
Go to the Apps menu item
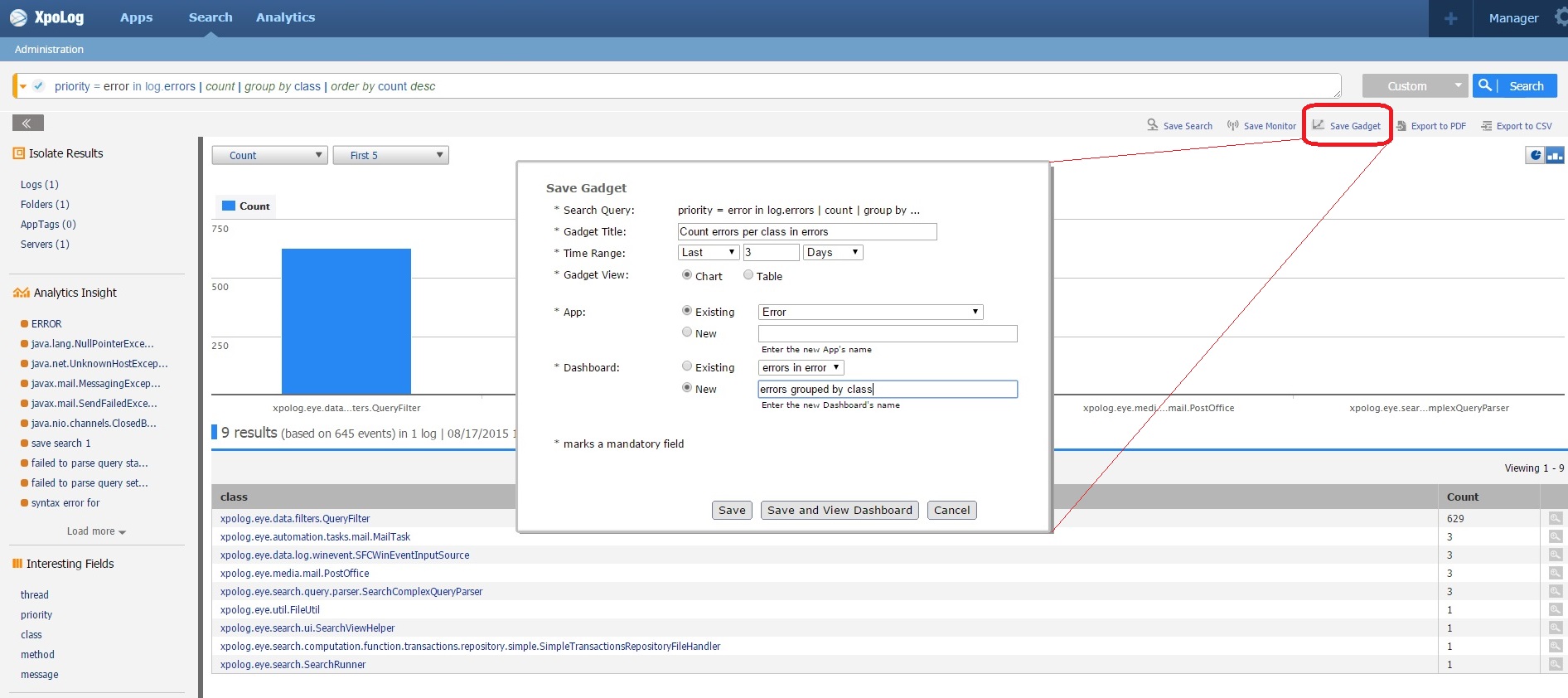[x=136, y=17]
